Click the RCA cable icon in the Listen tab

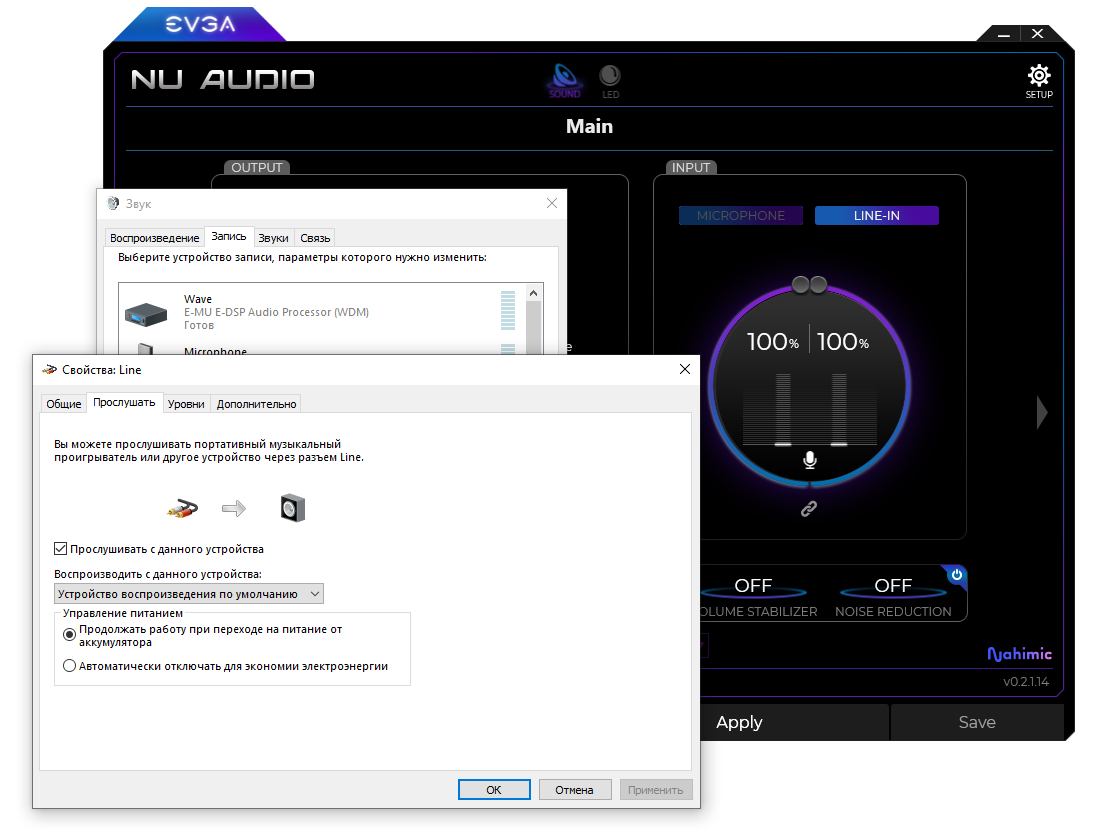click(183, 508)
